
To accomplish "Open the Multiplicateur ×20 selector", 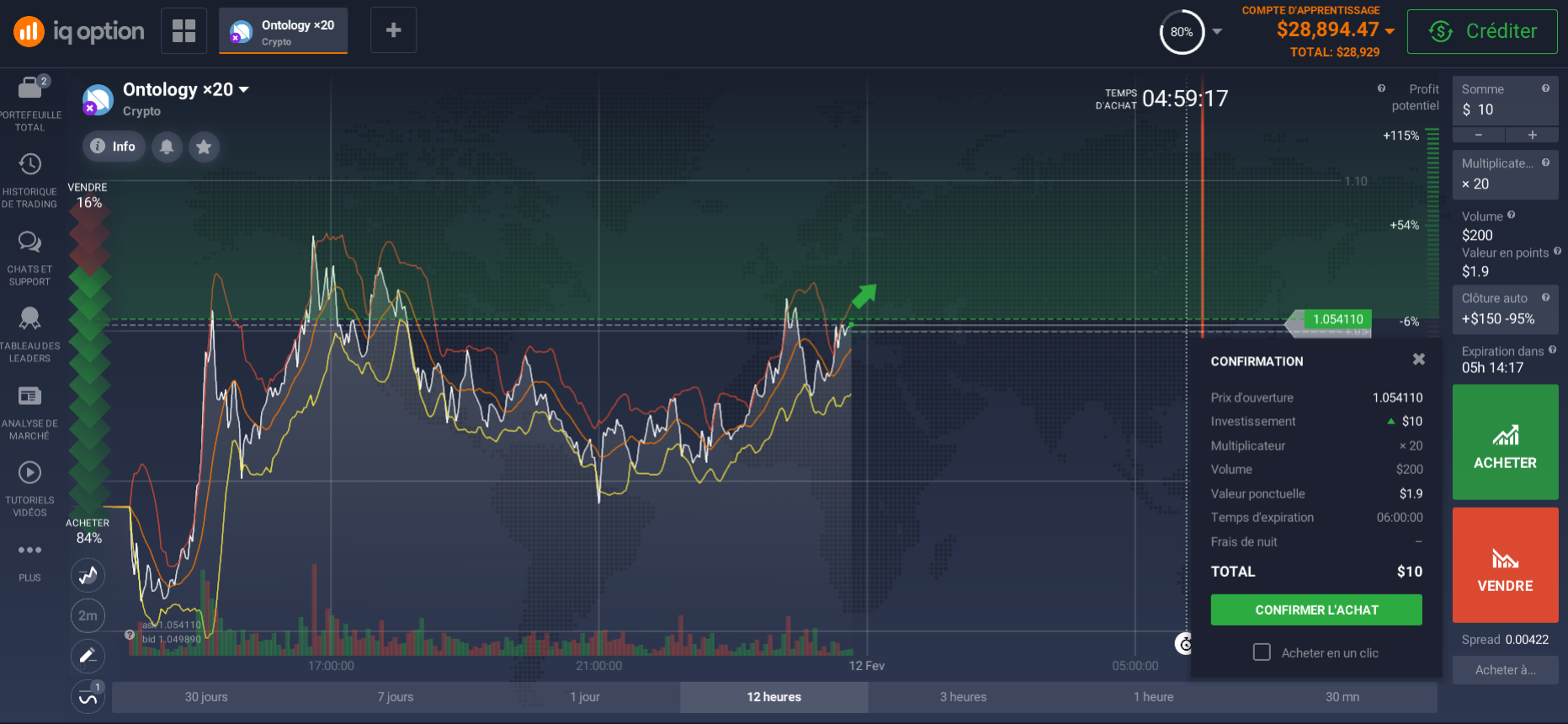I will pos(1505,174).
